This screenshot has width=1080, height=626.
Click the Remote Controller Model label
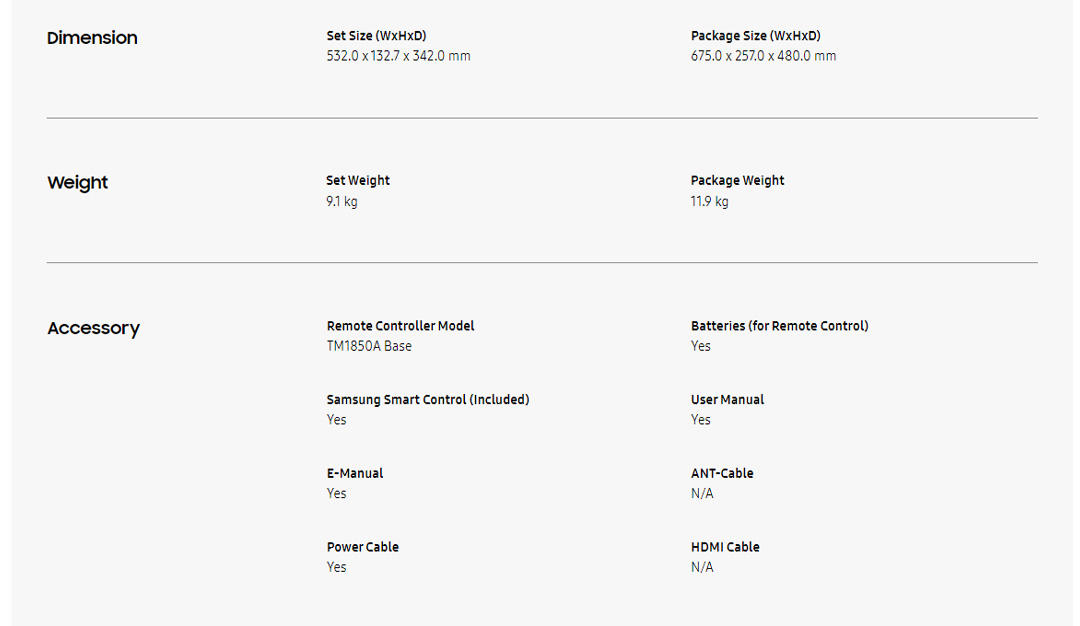(400, 326)
